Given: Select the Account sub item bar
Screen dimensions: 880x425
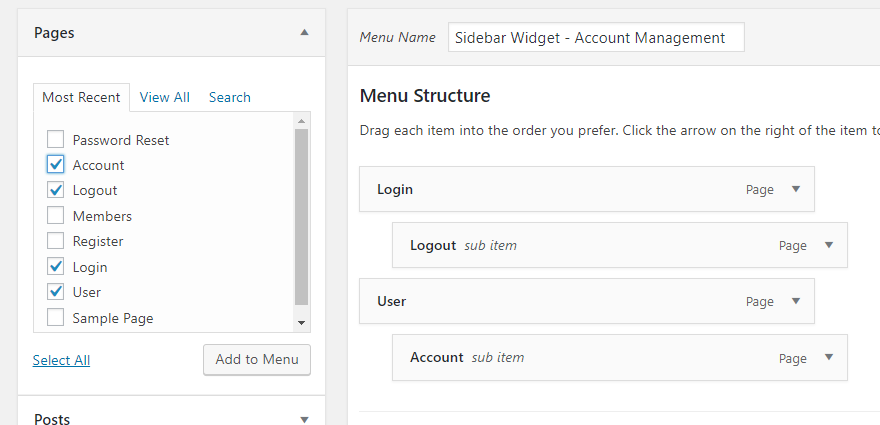Looking at the screenshot, I should pyautogui.click(x=620, y=358).
